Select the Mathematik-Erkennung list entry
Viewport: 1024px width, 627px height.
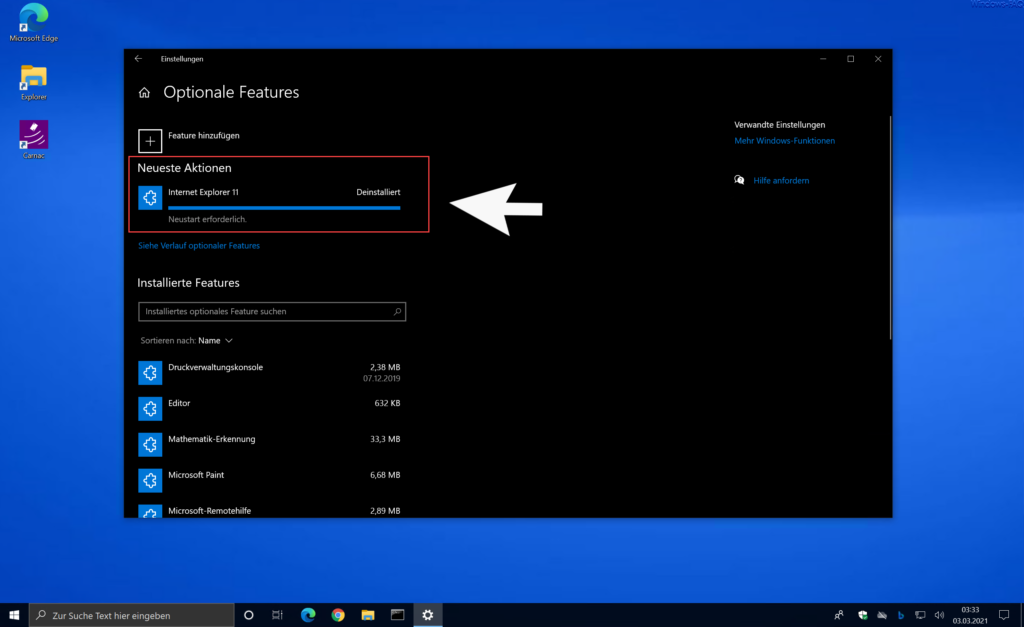tap(270, 444)
